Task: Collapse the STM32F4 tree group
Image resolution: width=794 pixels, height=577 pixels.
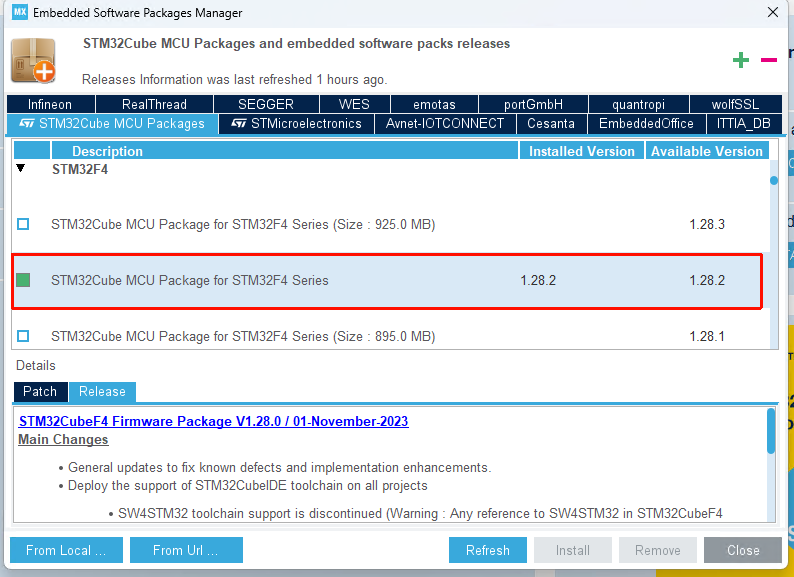Action: (21, 169)
